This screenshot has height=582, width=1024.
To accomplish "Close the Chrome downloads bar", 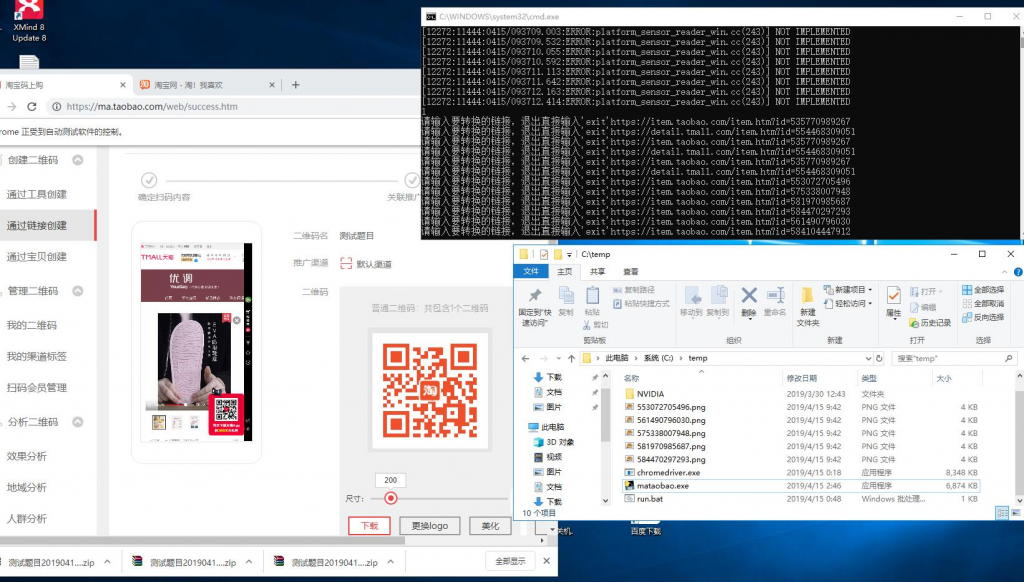I will point(547,561).
